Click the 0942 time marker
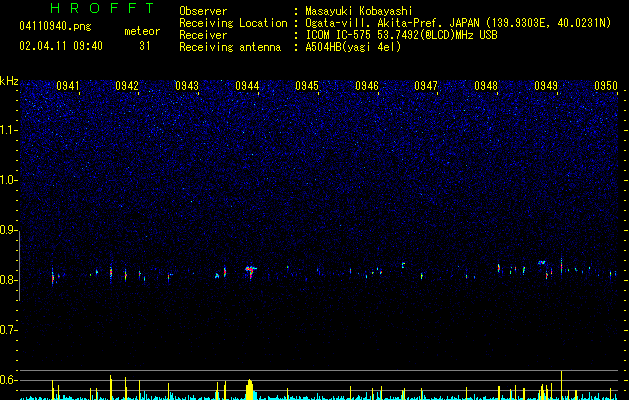The width and height of the screenshot is (629, 400). click(127, 86)
